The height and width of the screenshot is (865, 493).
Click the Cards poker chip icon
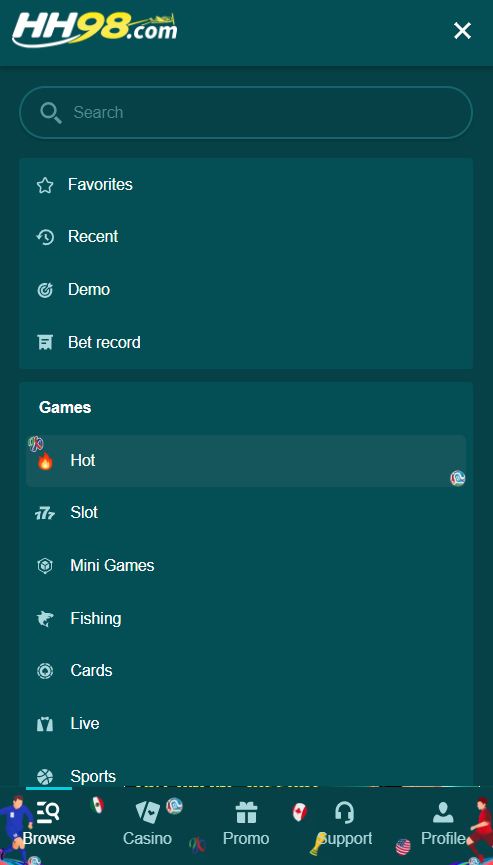[45, 671]
